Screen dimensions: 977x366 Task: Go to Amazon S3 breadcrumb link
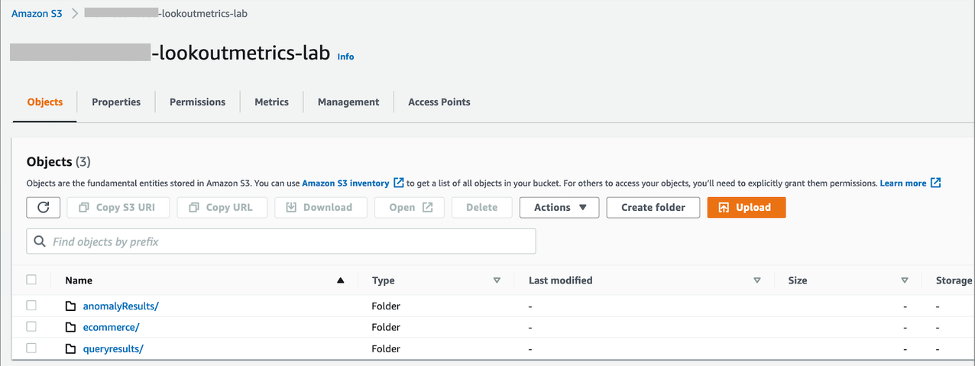[x=37, y=13]
